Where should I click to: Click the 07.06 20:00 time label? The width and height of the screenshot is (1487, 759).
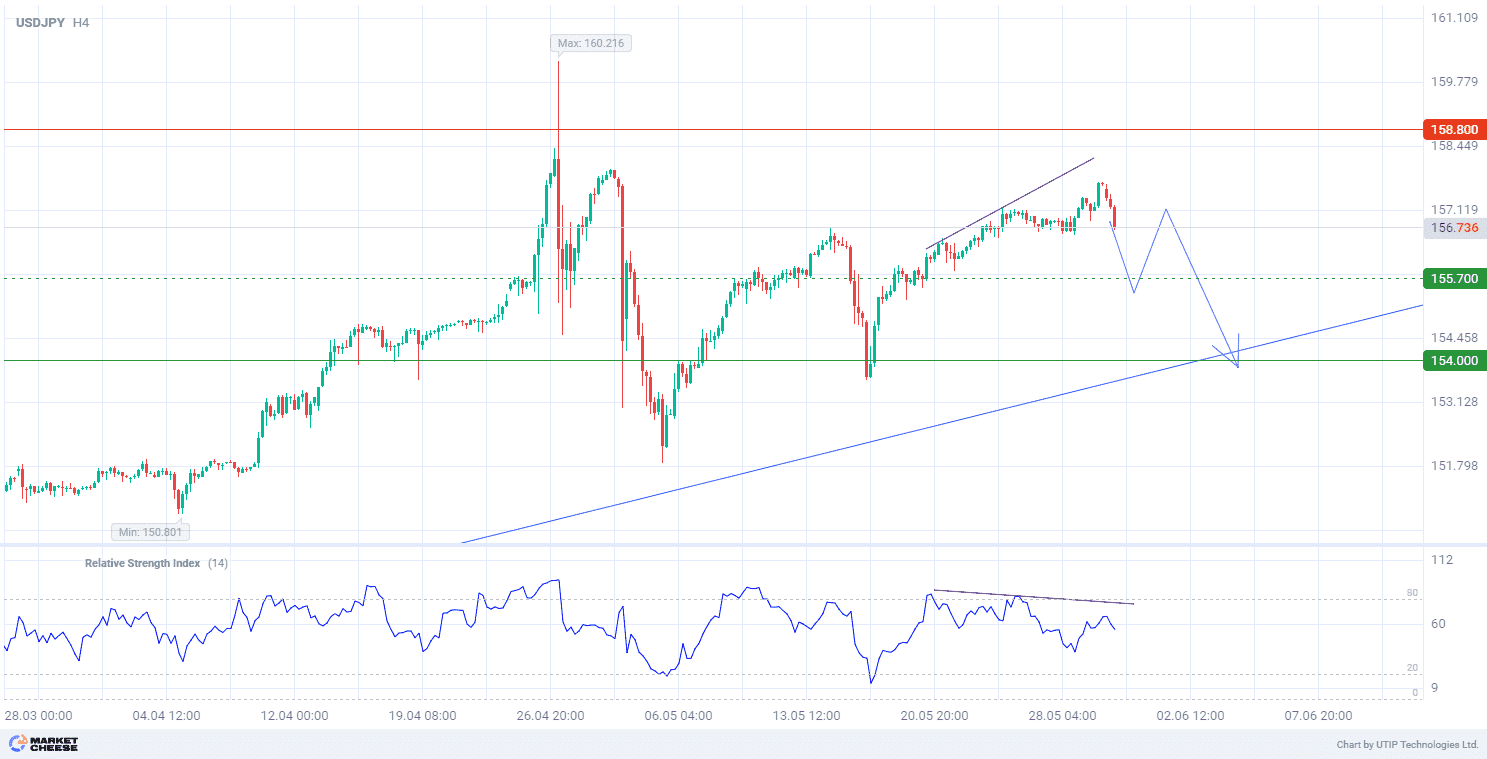click(1318, 716)
